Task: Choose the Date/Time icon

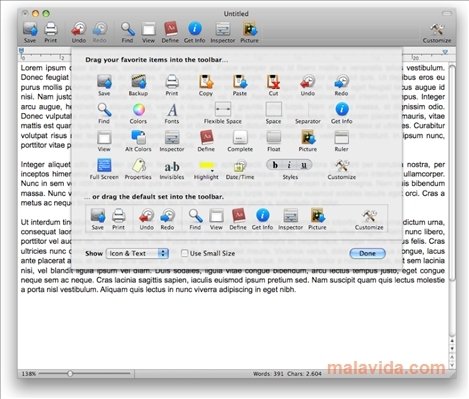Action: 240,166
